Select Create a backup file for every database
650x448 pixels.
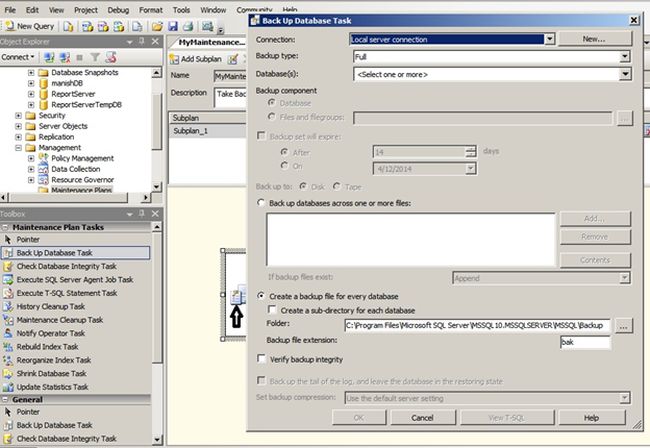[261, 296]
